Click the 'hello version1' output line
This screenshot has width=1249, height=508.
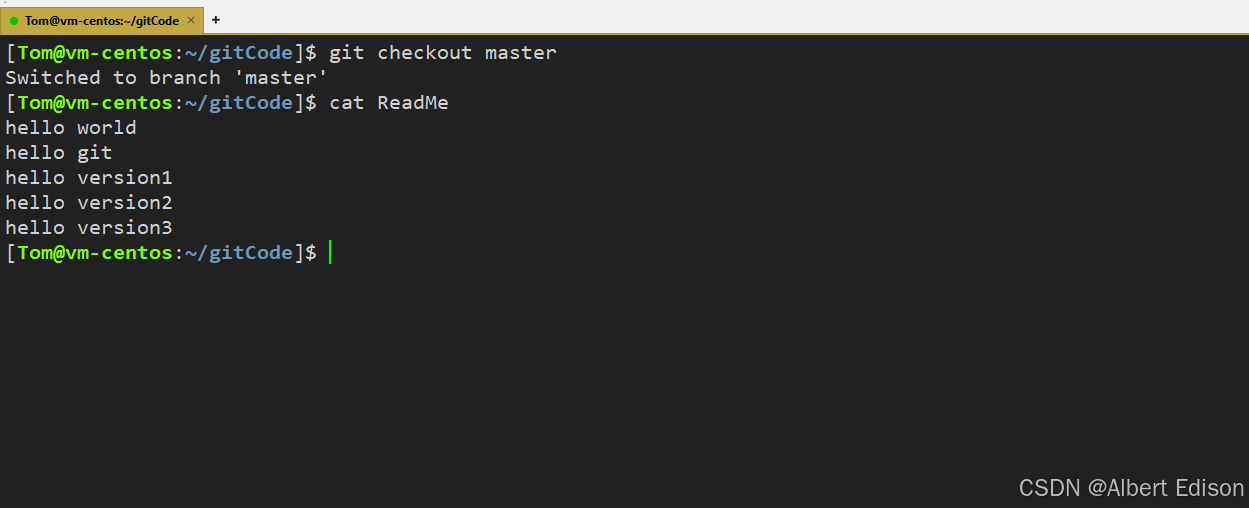pos(89,178)
